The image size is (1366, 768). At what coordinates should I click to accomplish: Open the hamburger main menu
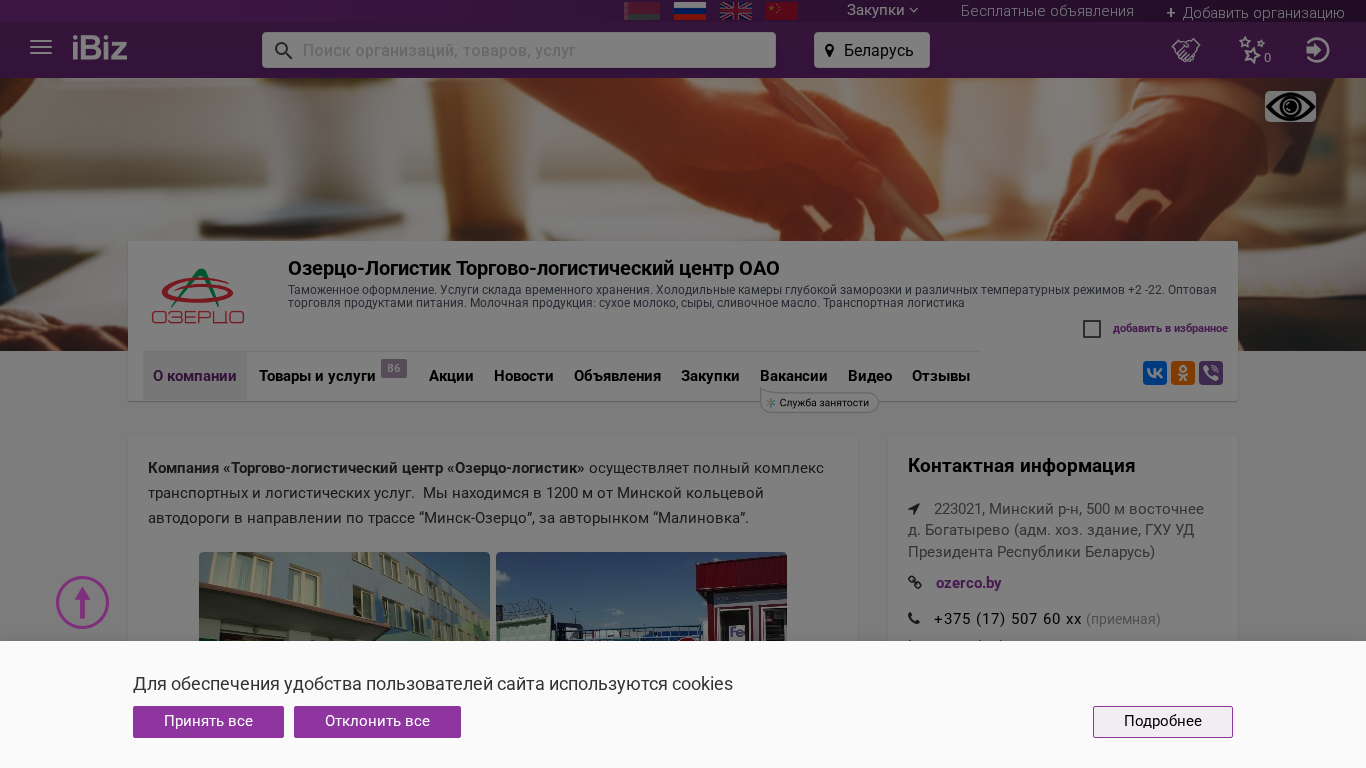(41, 48)
